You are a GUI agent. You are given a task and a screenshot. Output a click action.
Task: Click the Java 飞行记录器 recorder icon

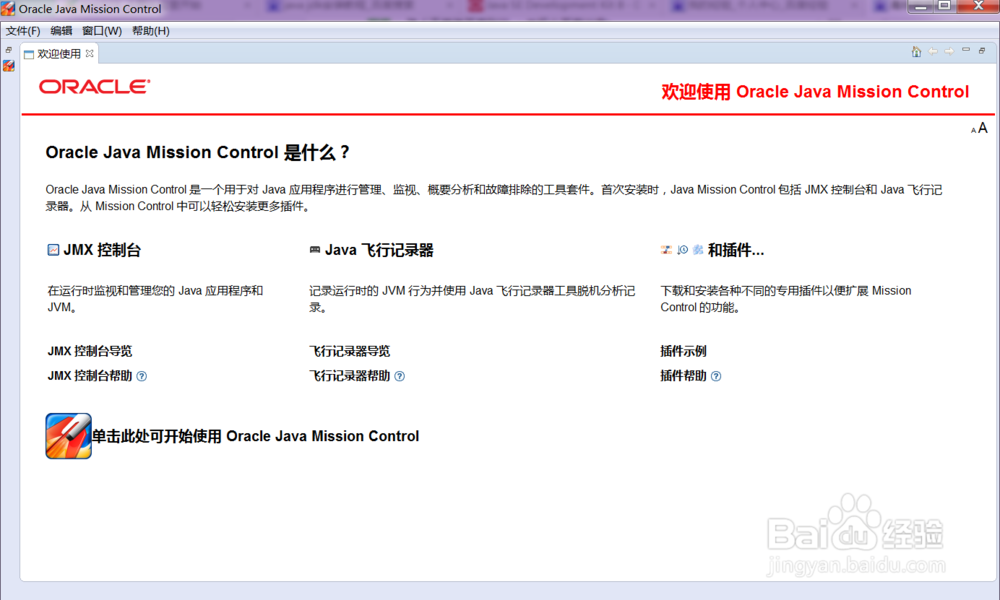(x=315, y=249)
